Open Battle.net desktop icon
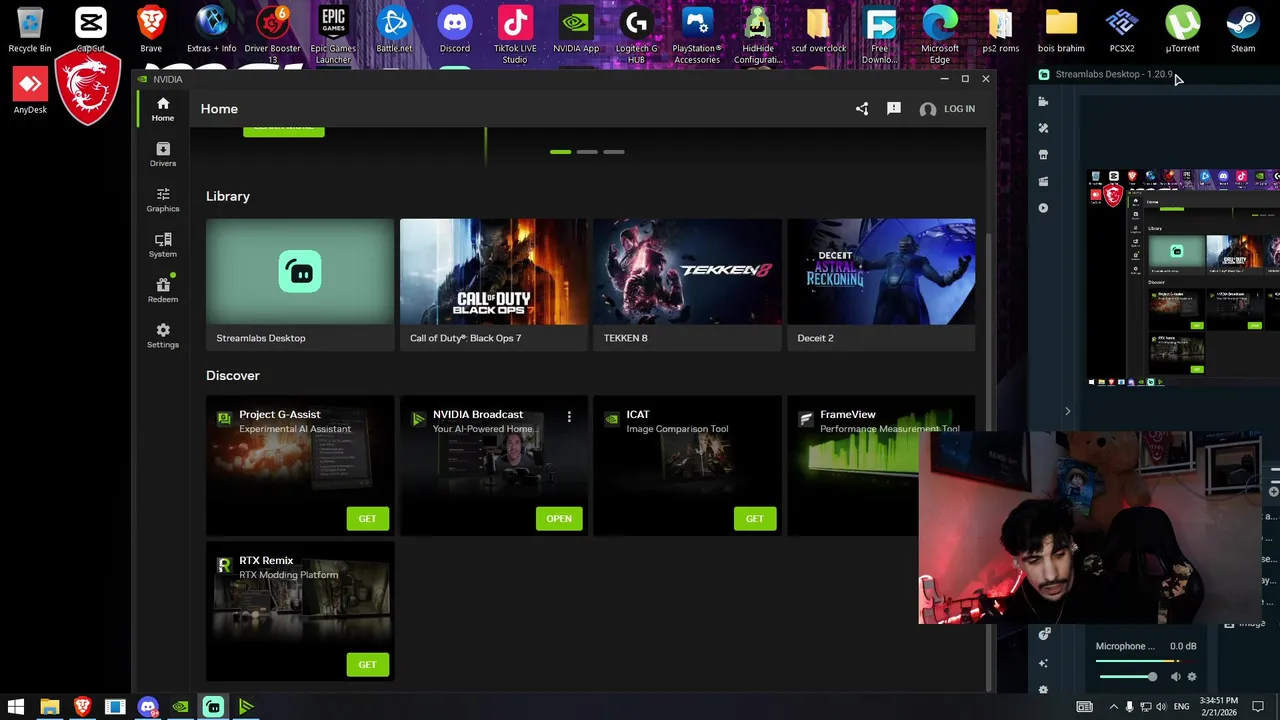The width and height of the screenshot is (1280, 720). (394, 30)
